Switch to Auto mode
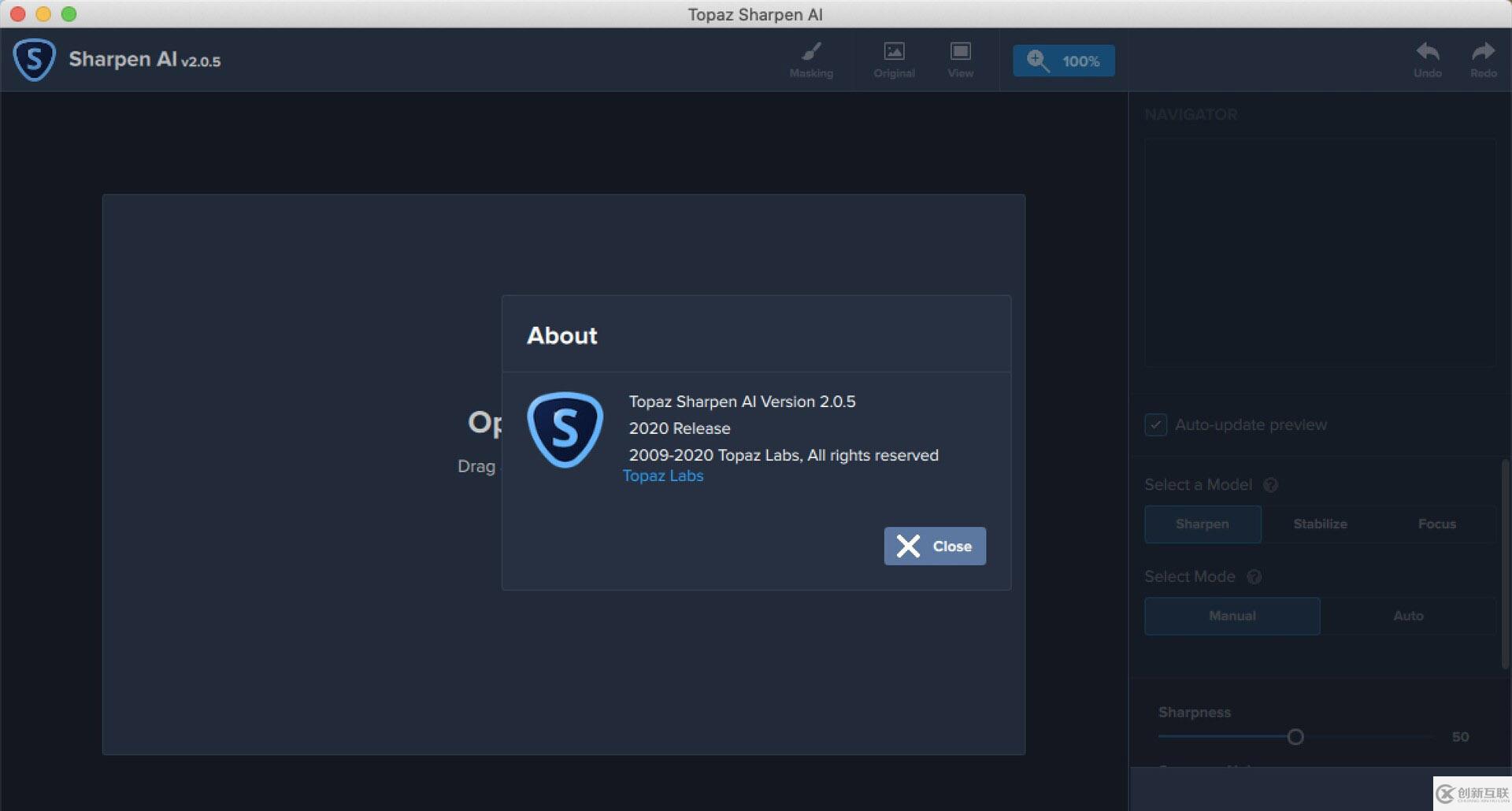The height and width of the screenshot is (811, 1512). point(1408,616)
